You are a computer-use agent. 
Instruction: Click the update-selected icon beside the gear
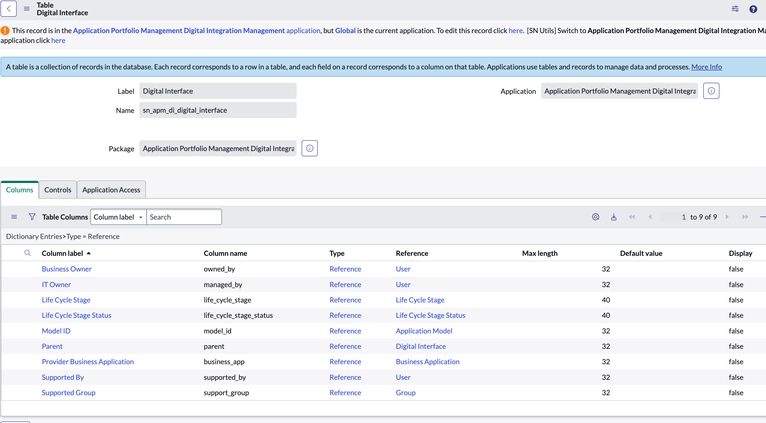pos(614,217)
